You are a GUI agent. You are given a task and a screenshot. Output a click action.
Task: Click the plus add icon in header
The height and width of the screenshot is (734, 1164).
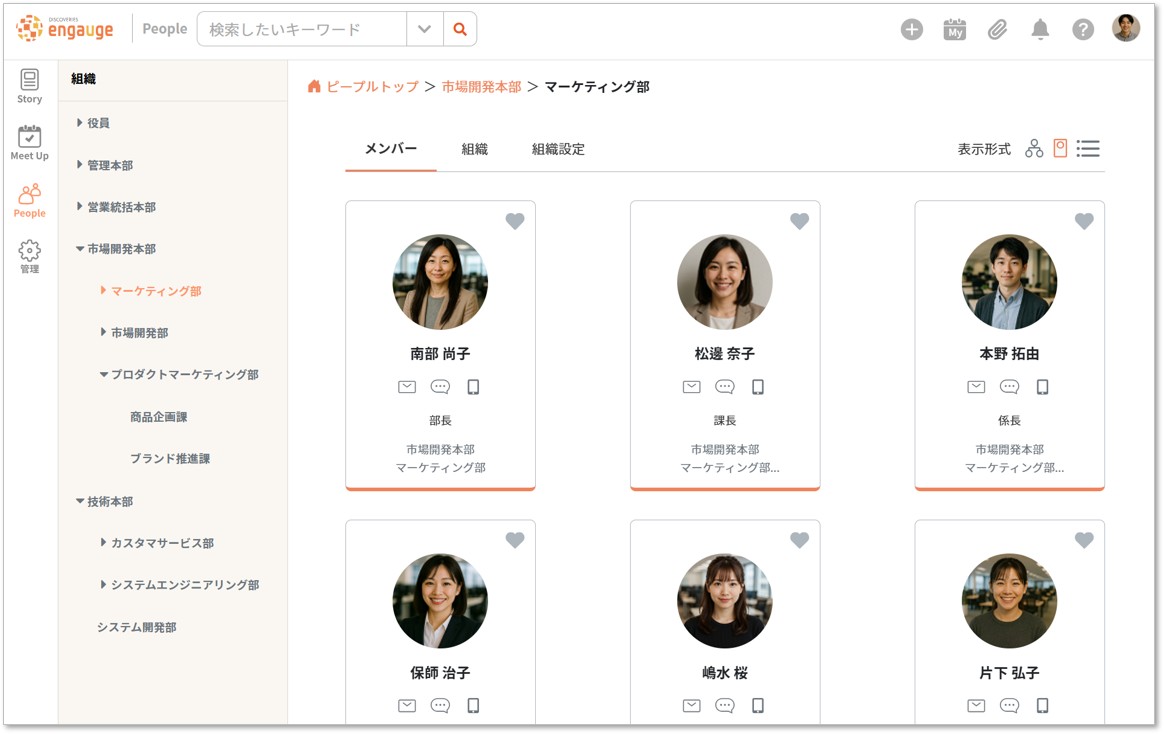[x=912, y=29]
